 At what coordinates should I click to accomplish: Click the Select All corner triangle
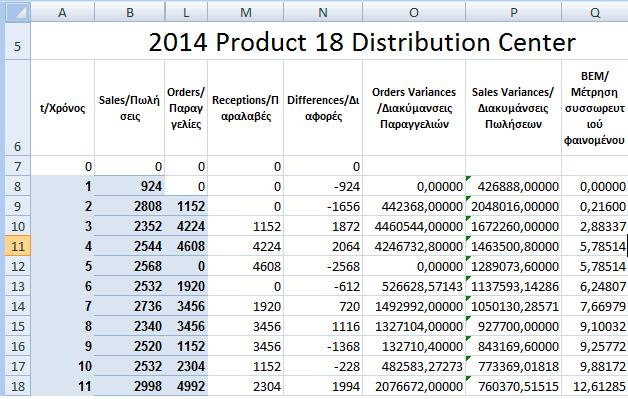pyautogui.click(x=18, y=12)
